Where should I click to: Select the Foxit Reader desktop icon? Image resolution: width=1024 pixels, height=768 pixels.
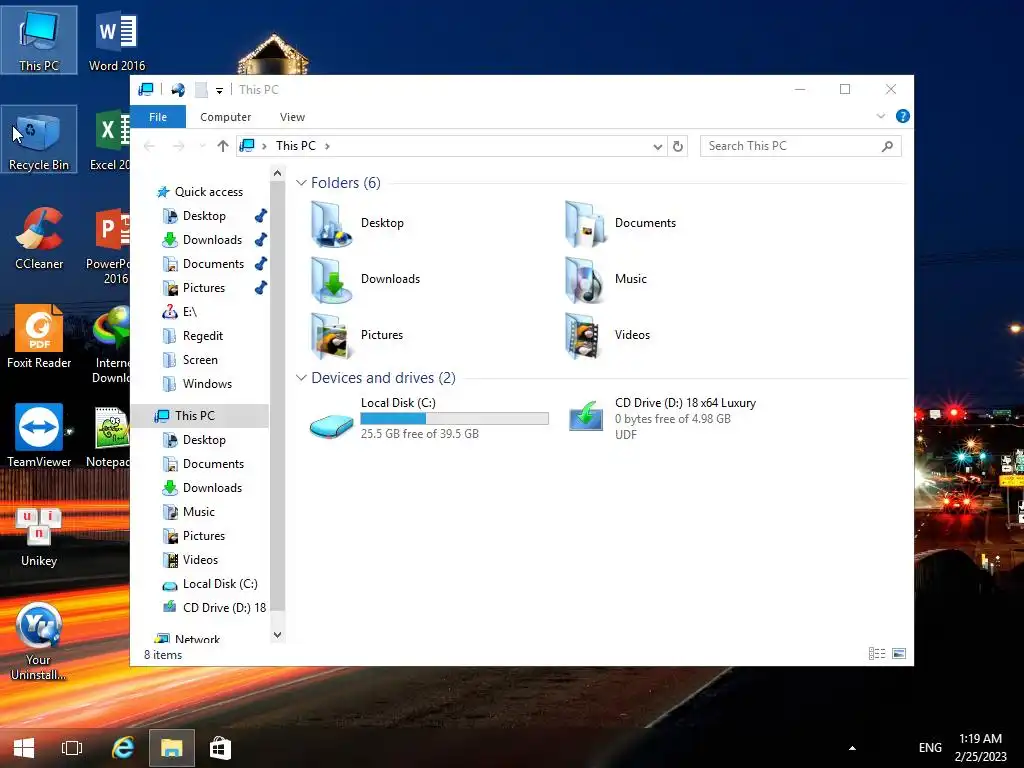[x=39, y=337]
